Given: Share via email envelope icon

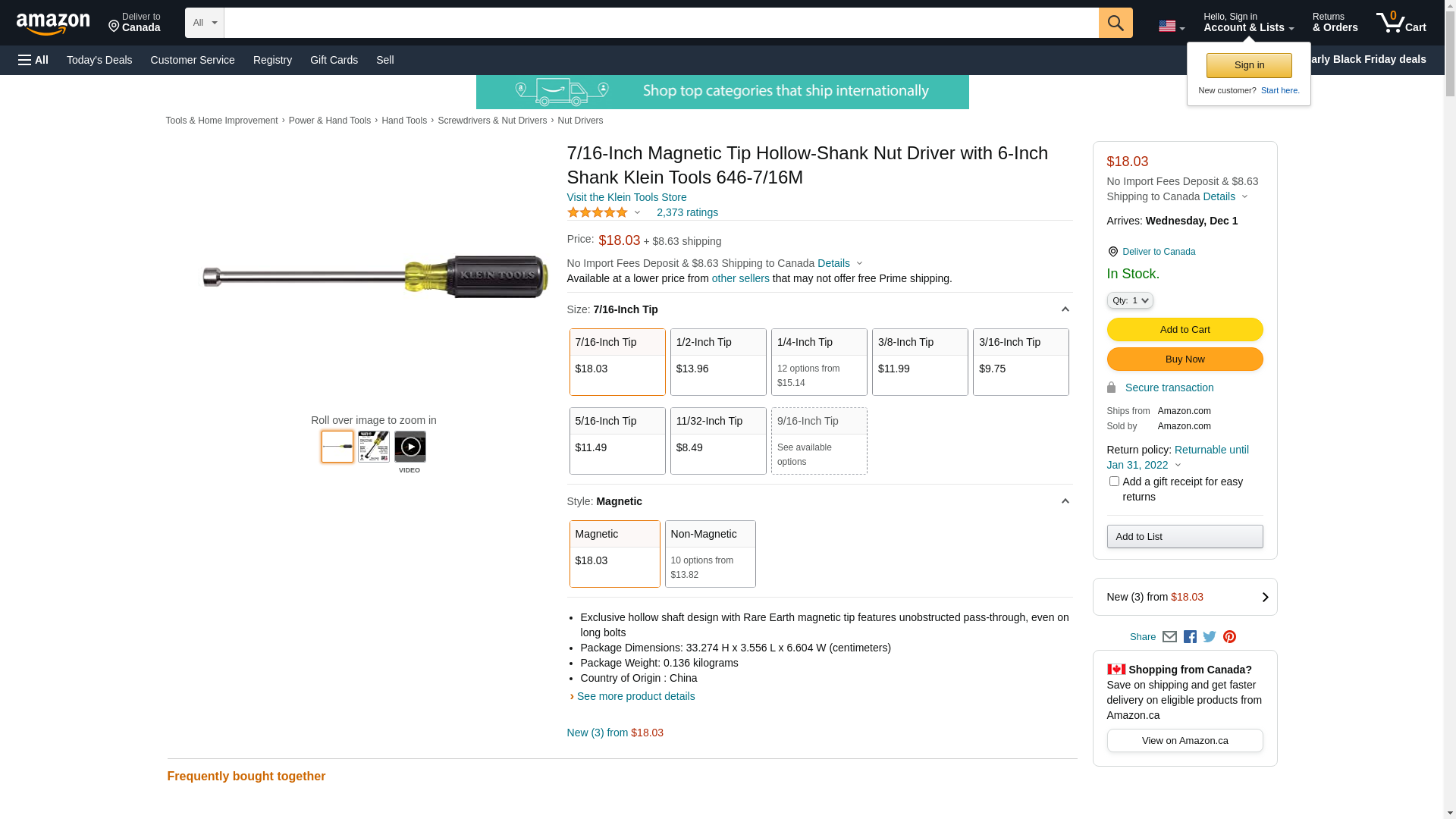Looking at the screenshot, I should (x=1169, y=637).
